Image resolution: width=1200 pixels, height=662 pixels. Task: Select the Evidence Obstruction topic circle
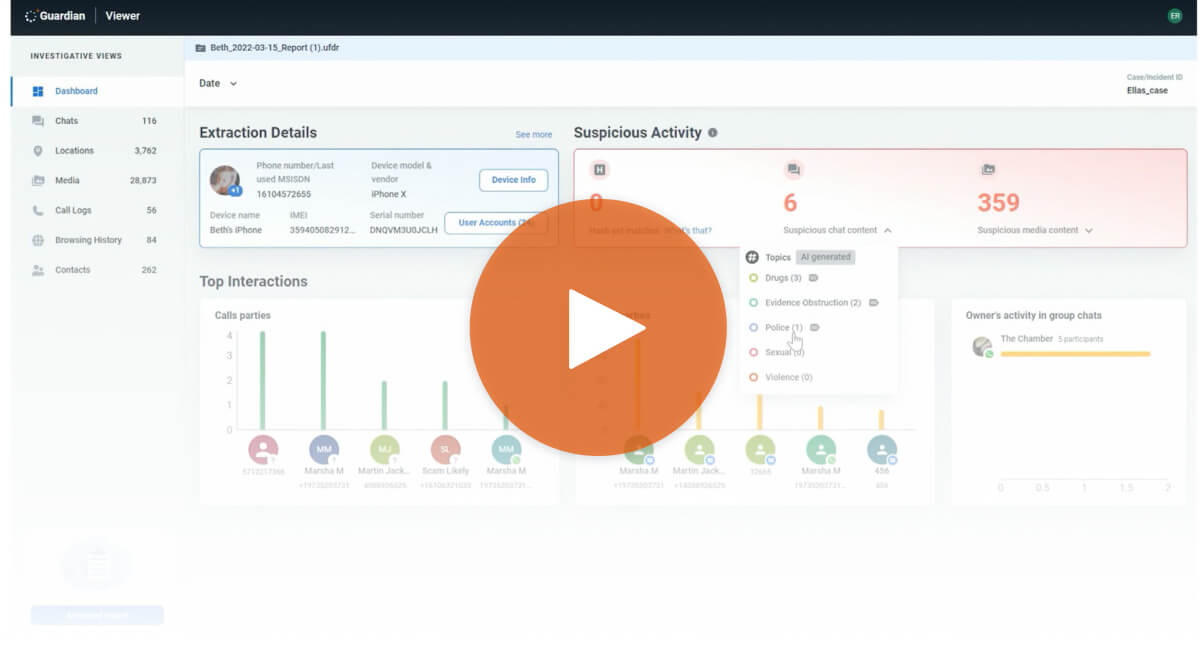[754, 303]
